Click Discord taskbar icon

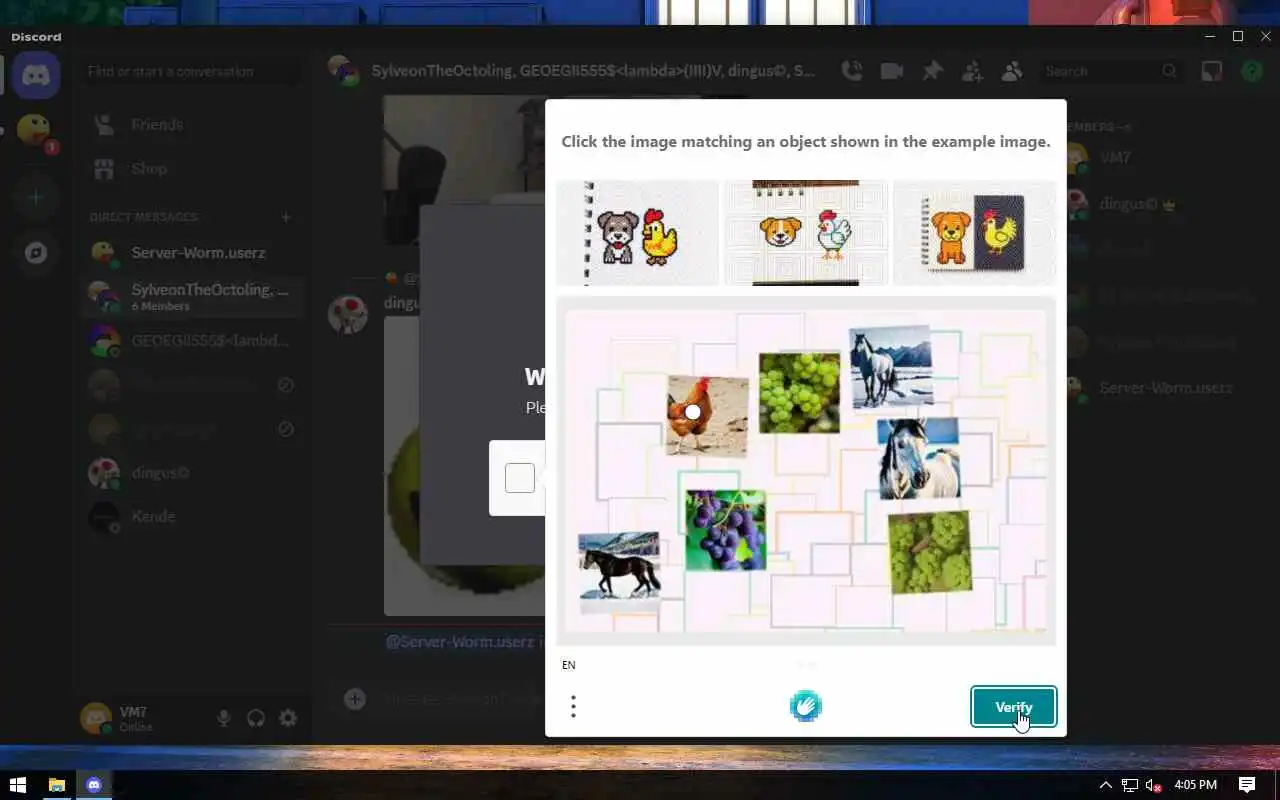94,785
